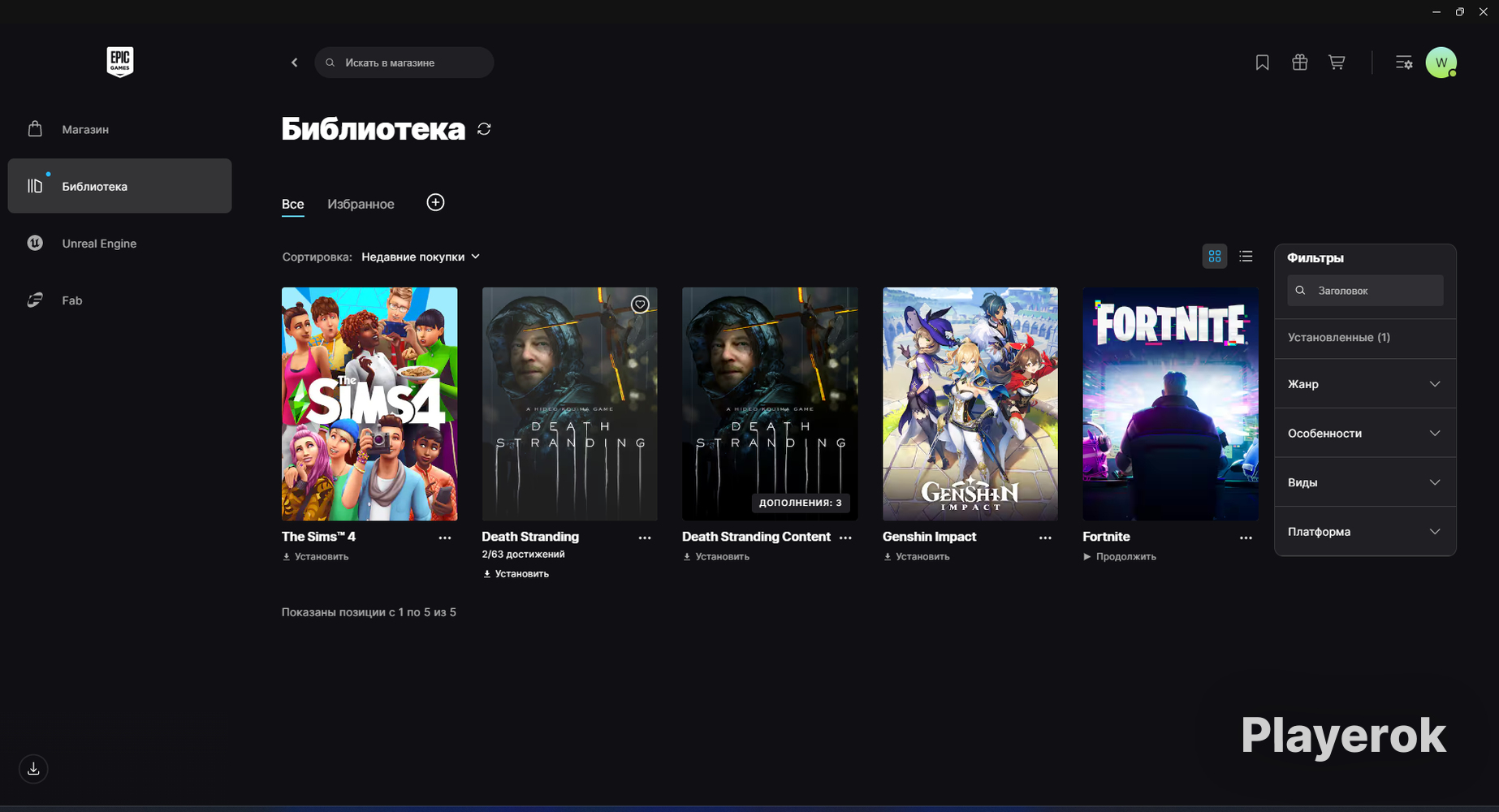The width and height of the screenshot is (1499, 812).
Task: Open the sort order dropdown
Action: coord(421,257)
